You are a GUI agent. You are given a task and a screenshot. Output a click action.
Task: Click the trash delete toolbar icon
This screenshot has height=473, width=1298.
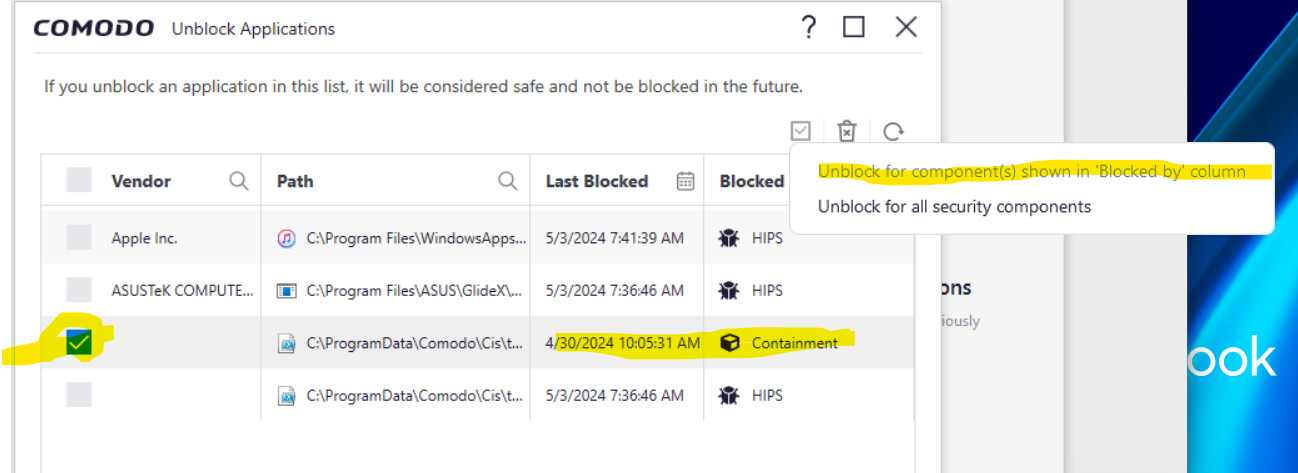point(847,131)
